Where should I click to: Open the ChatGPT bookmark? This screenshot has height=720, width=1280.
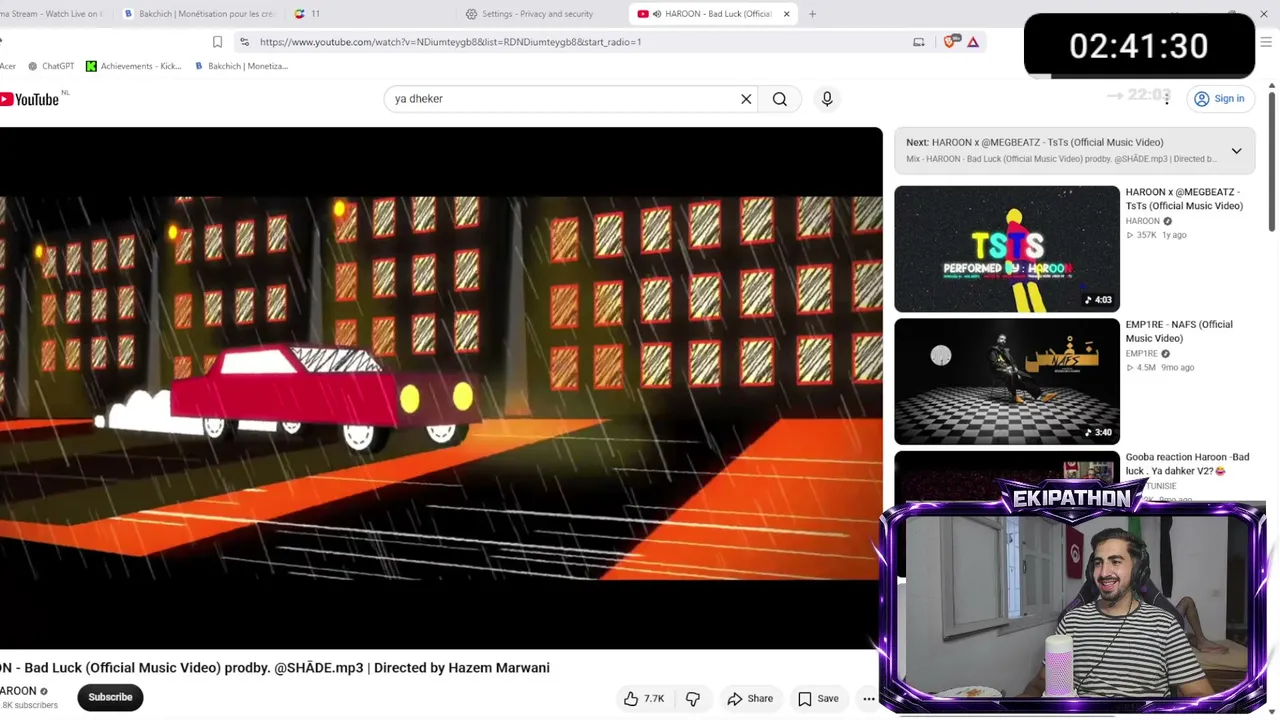coord(51,66)
